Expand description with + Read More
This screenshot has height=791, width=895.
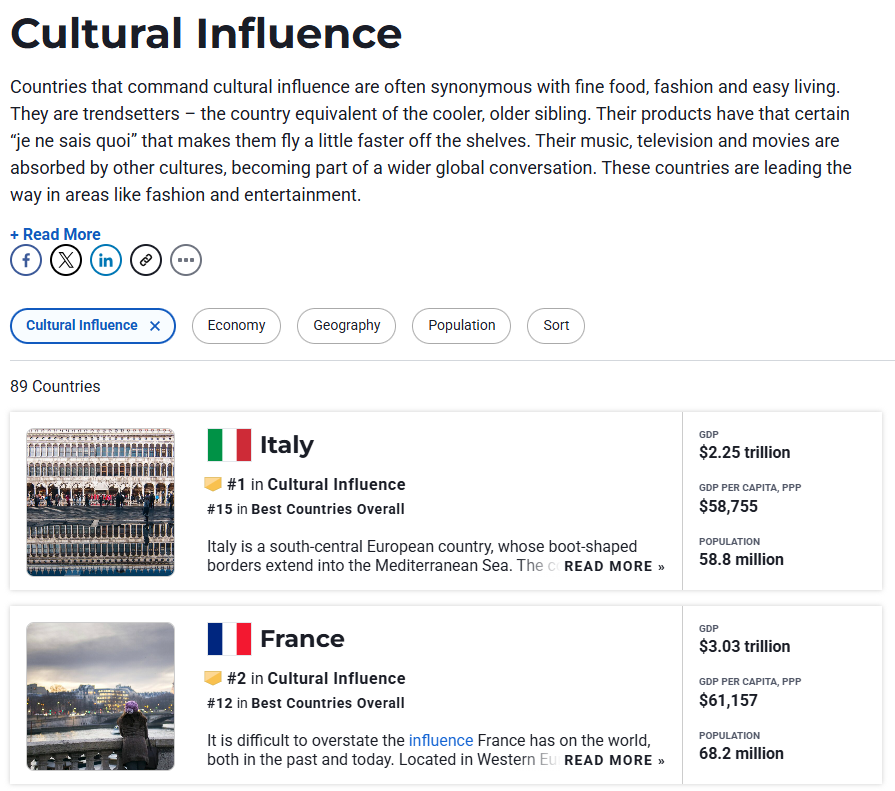point(55,234)
